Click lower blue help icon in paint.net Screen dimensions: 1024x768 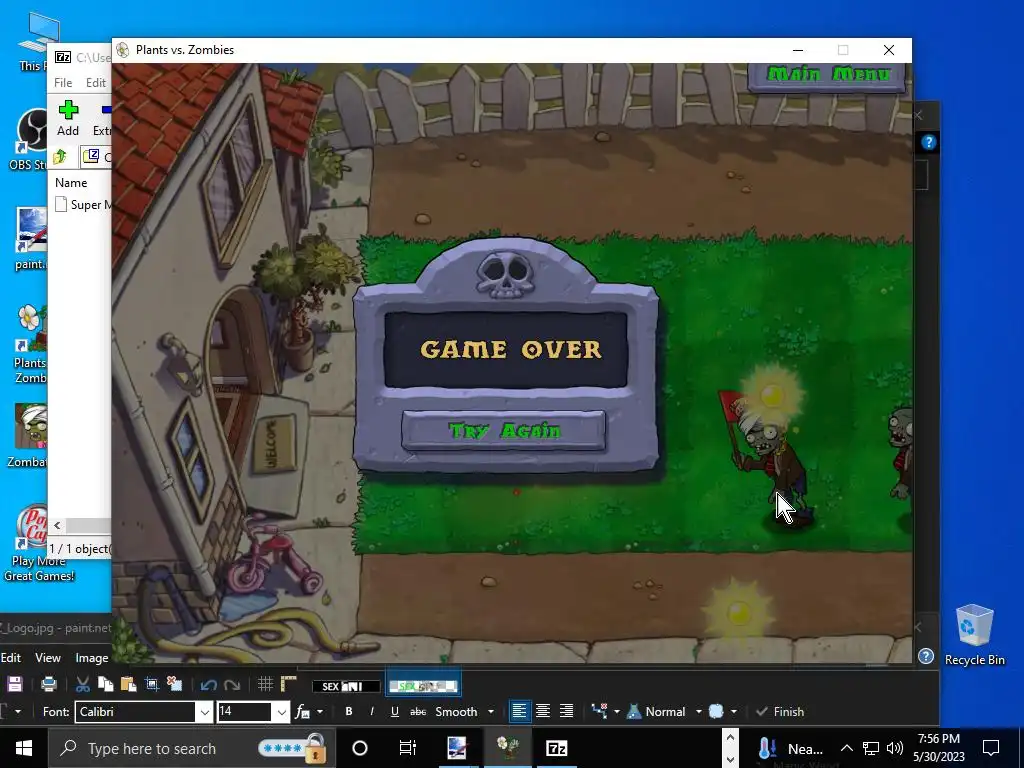[925, 656]
